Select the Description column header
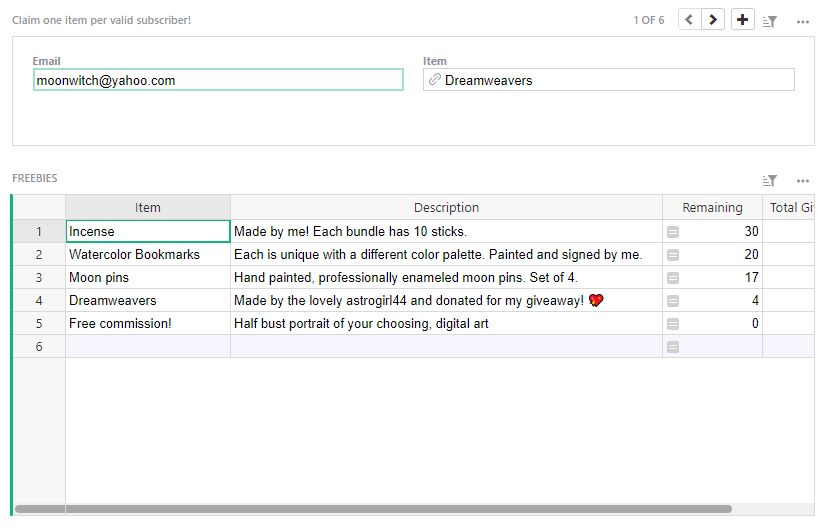 point(446,208)
